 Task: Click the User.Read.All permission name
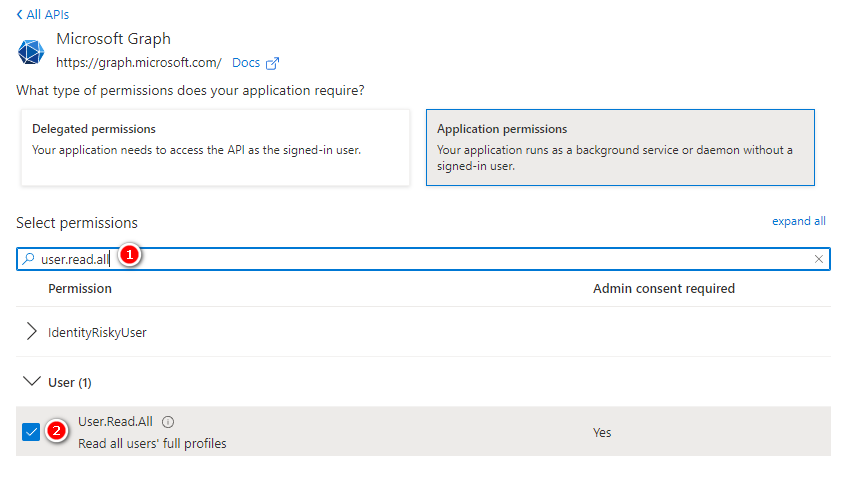[x=115, y=421]
